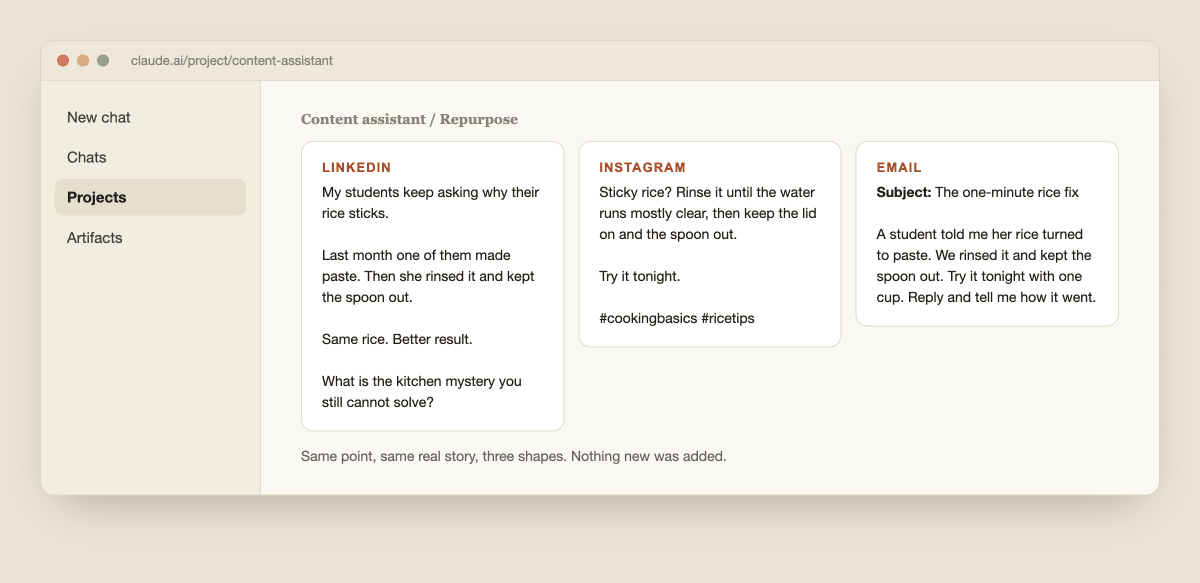The height and width of the screenshot is (583, 1200).
Task: Click the 'Same point, same real story' footer note
Action: [x=513, y=456]
